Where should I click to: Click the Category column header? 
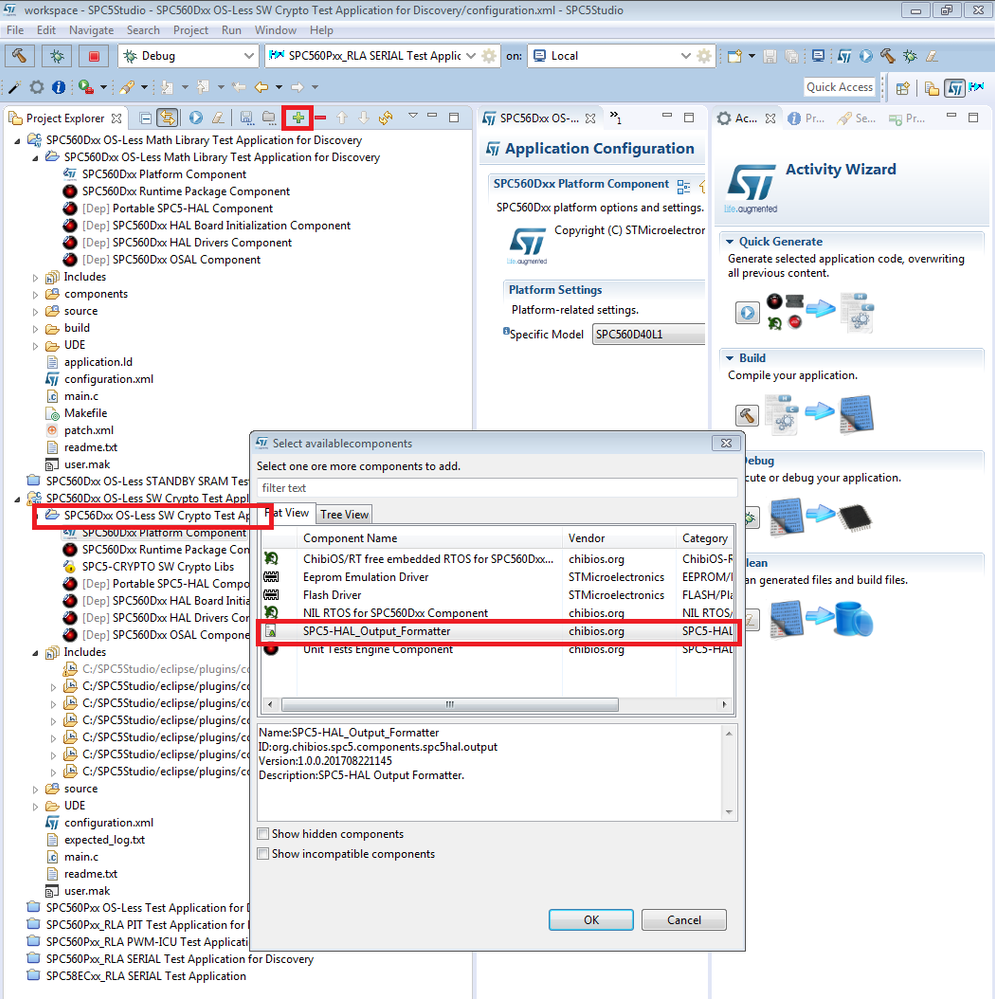(x=705, y=538)
